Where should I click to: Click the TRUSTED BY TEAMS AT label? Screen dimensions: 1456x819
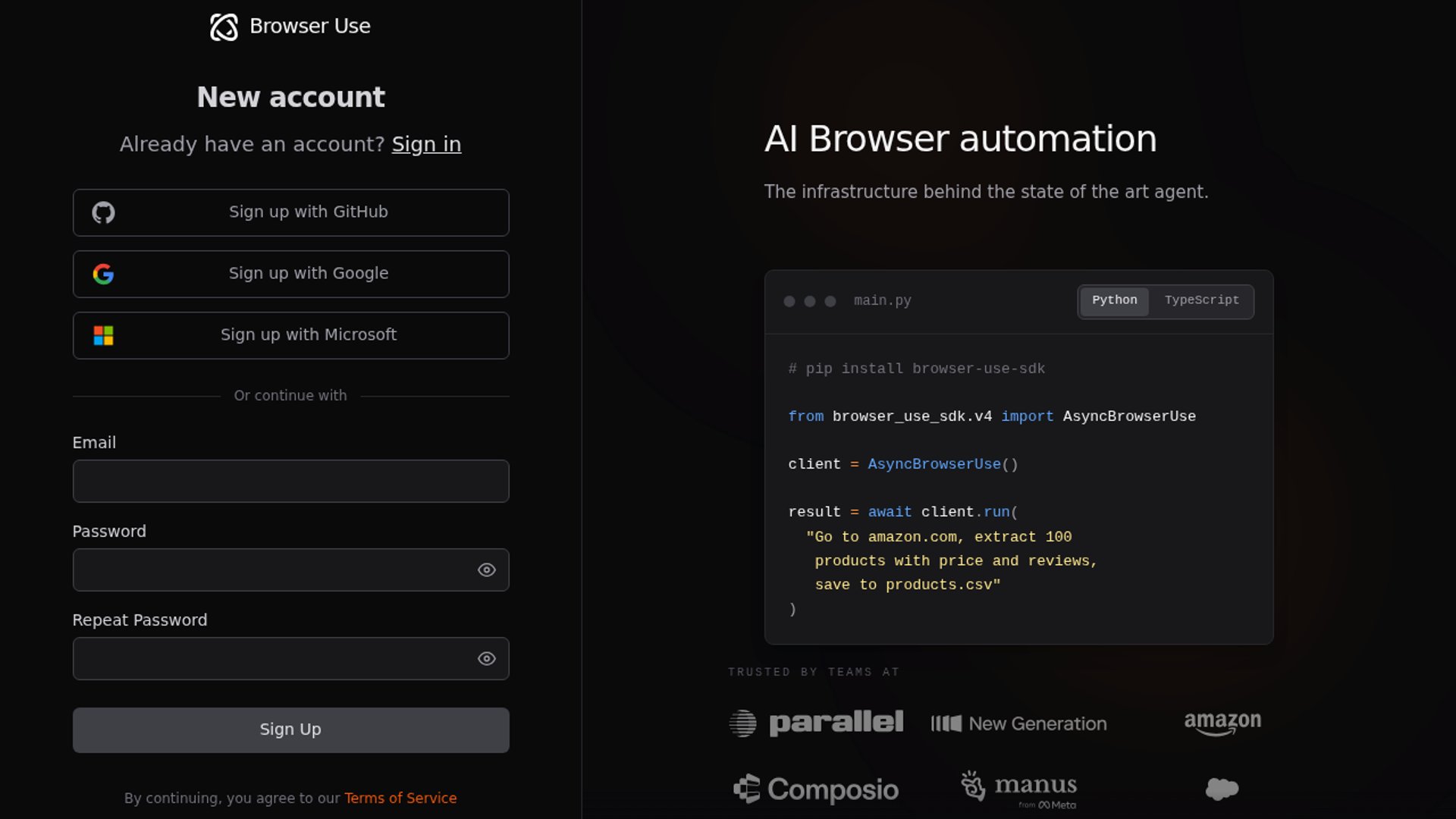813,672
